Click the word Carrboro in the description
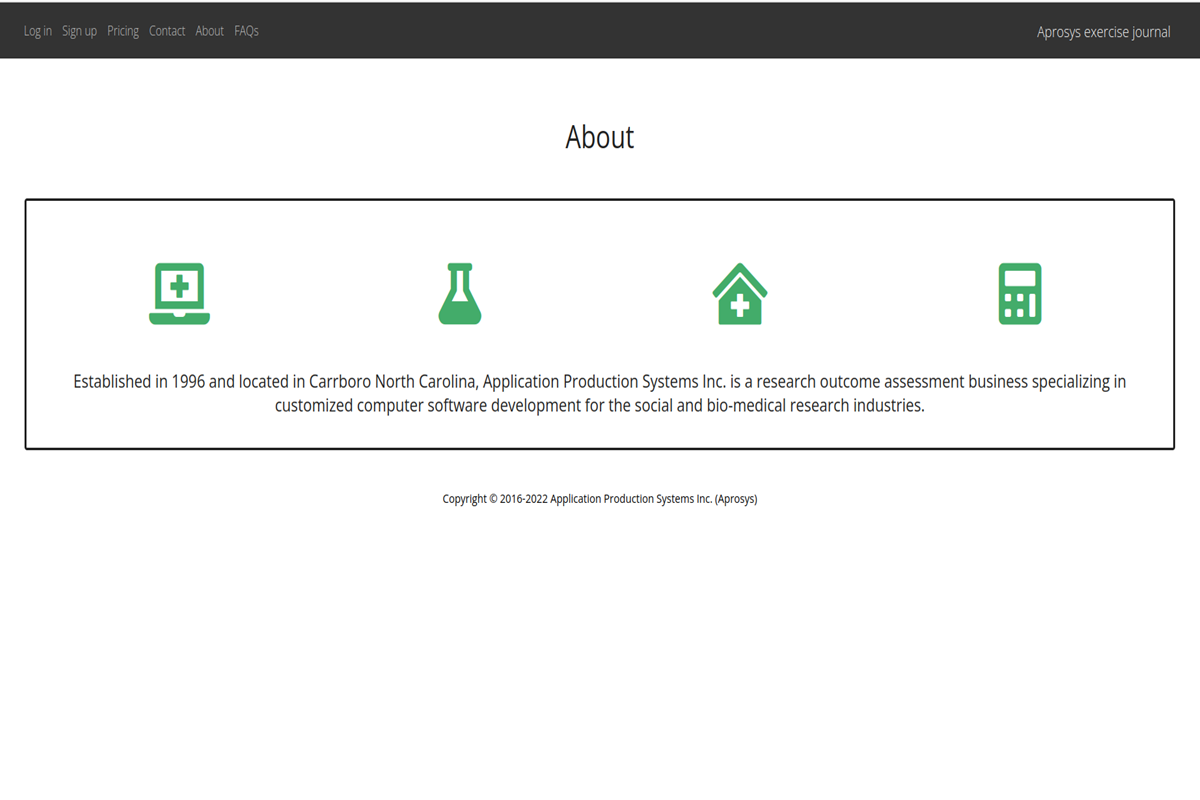 click(x=339, y=382)
